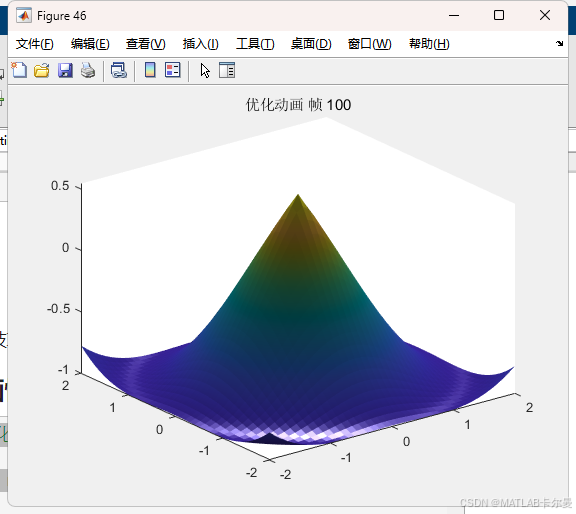Open the 桌面(D) menu
This screenshot has height=514, width=576.
click(x=311, y=44)
